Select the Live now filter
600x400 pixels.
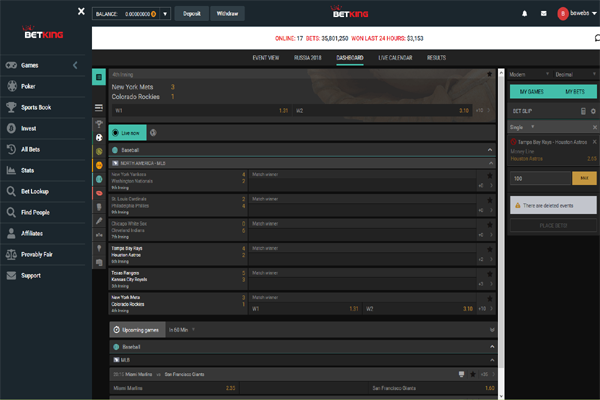click(127, 133)
